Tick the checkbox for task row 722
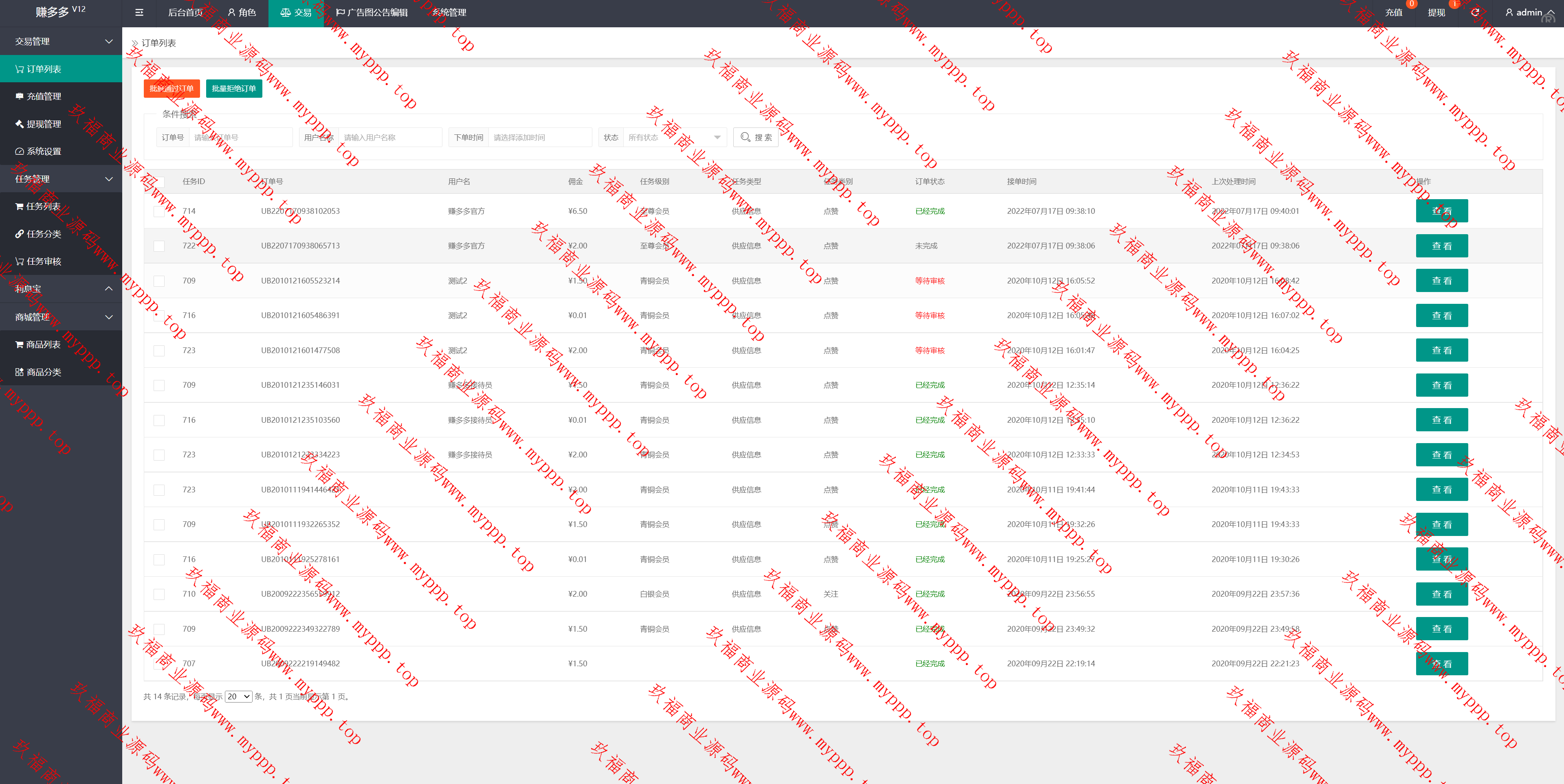The height and width of the screenshot is (784, 1564). [159, 246]
